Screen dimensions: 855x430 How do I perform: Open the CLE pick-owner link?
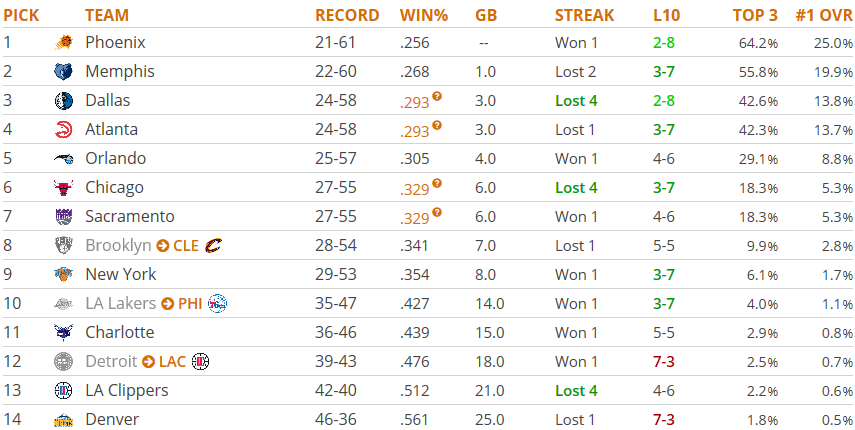click(185, 246)
